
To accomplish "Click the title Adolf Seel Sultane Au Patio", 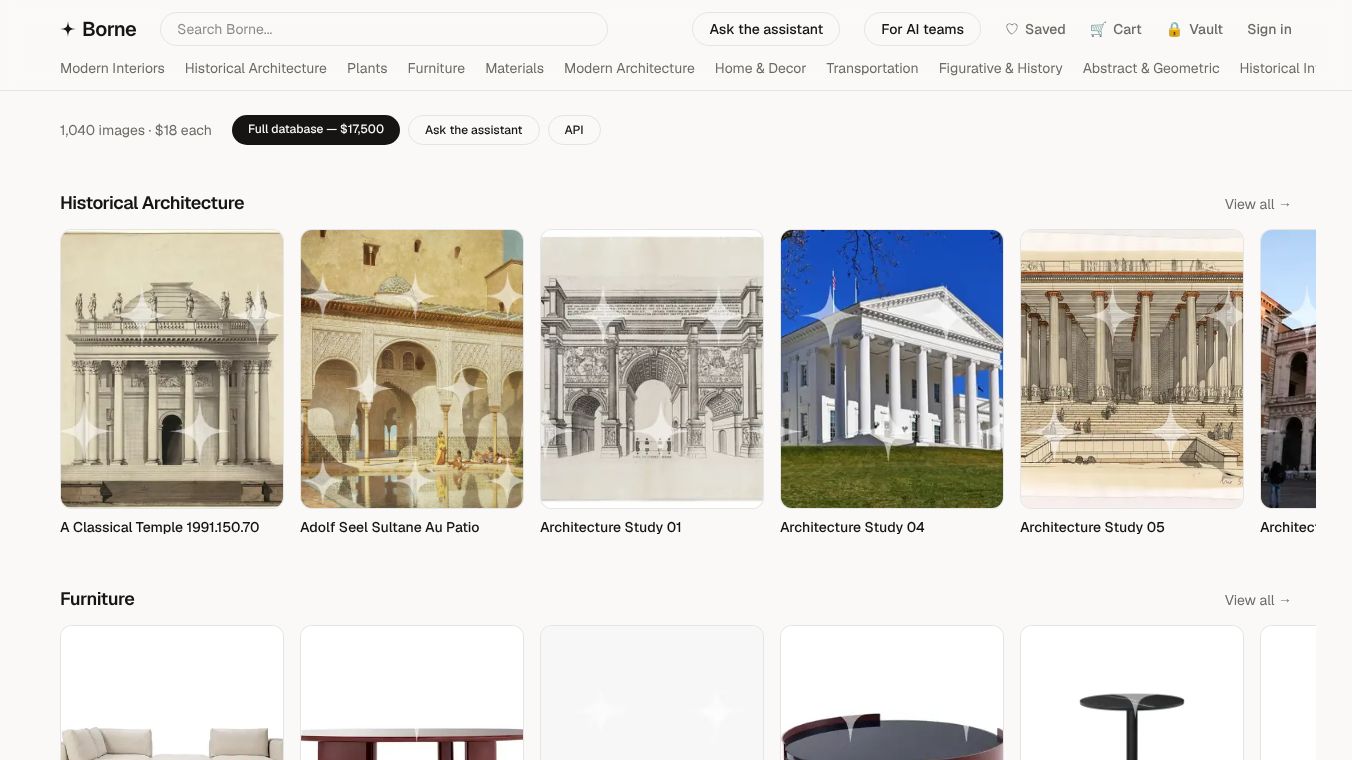I will click(x=390, y=527).
